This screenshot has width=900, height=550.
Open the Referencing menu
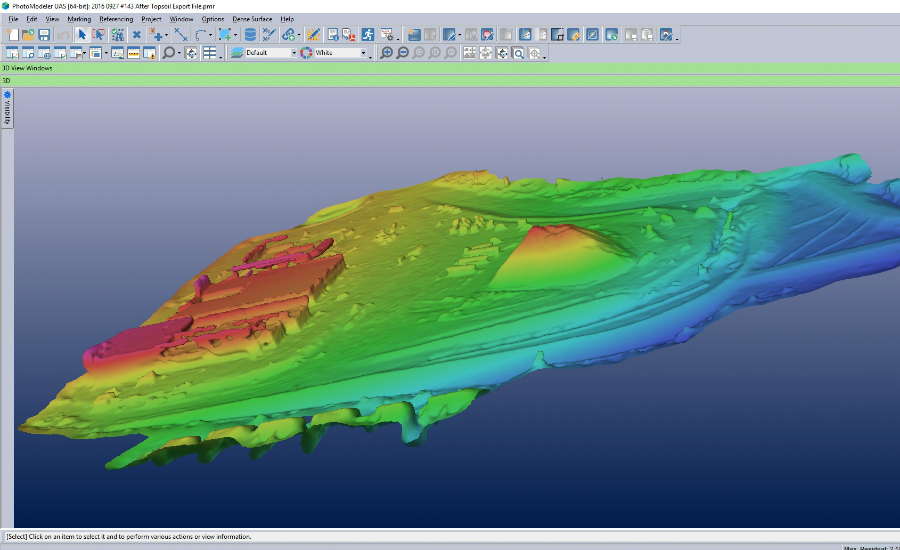(x=116, y=19)
